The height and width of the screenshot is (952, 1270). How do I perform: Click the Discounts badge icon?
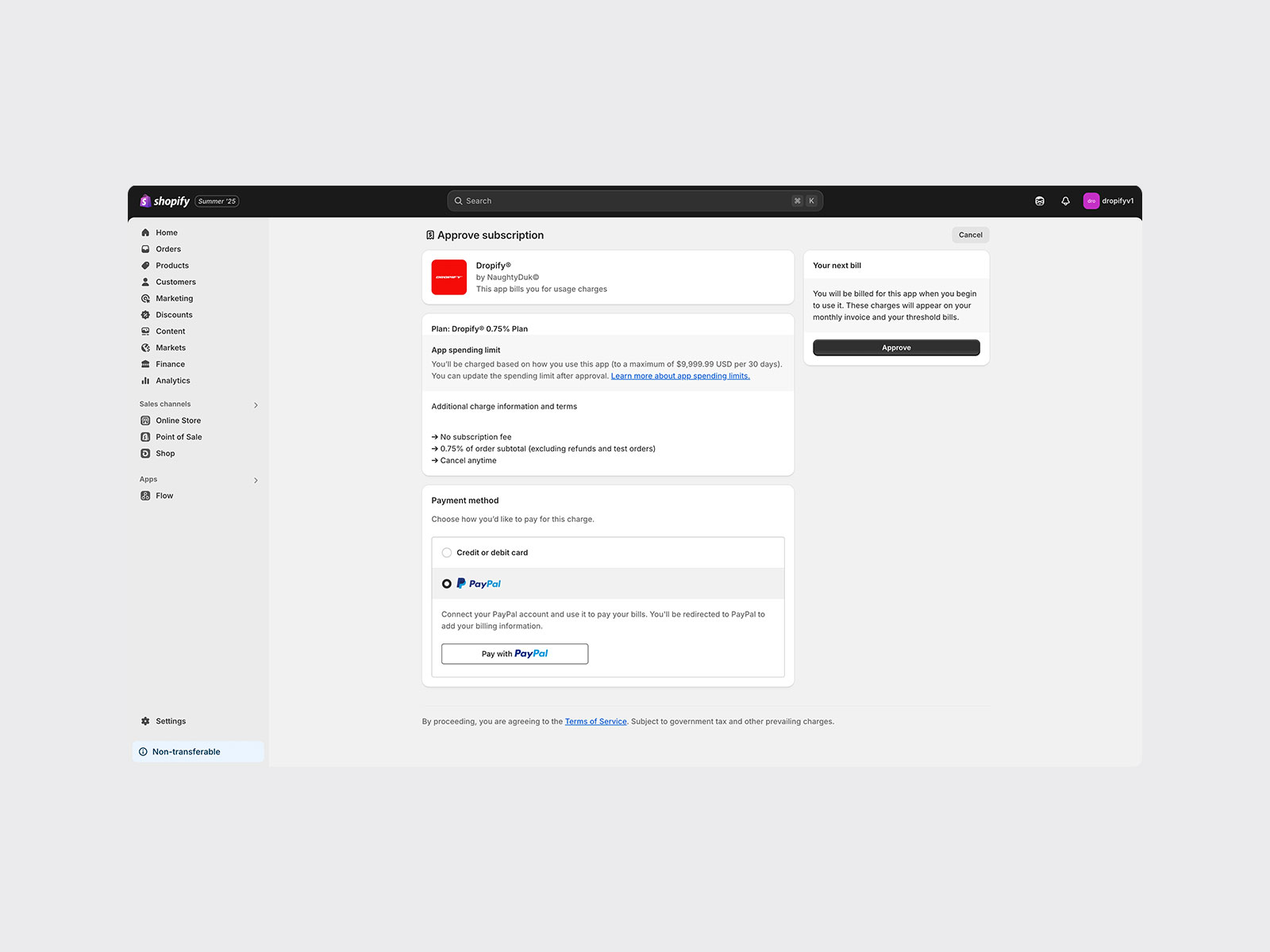[x=145, y=315]
